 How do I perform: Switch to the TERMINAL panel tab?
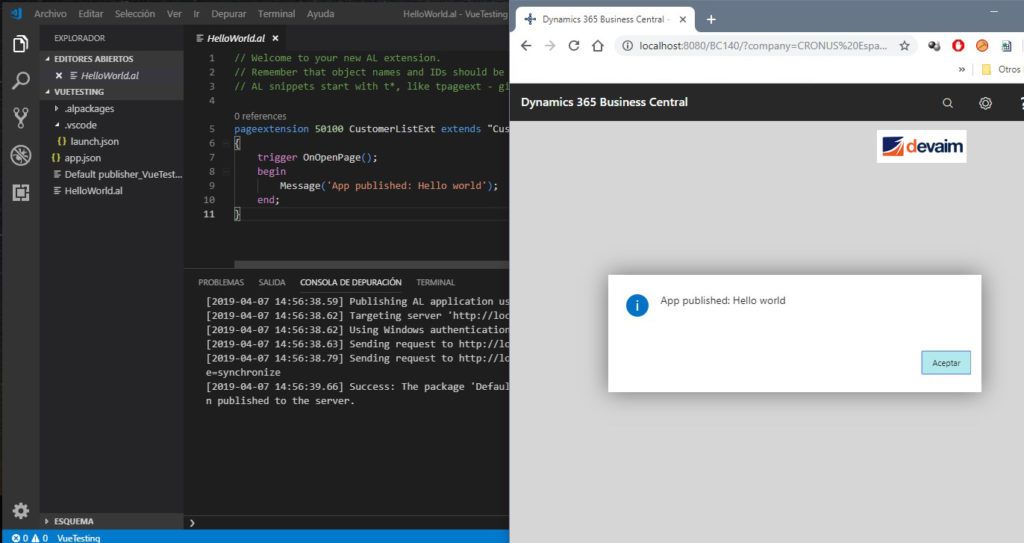tap(436, 282)
